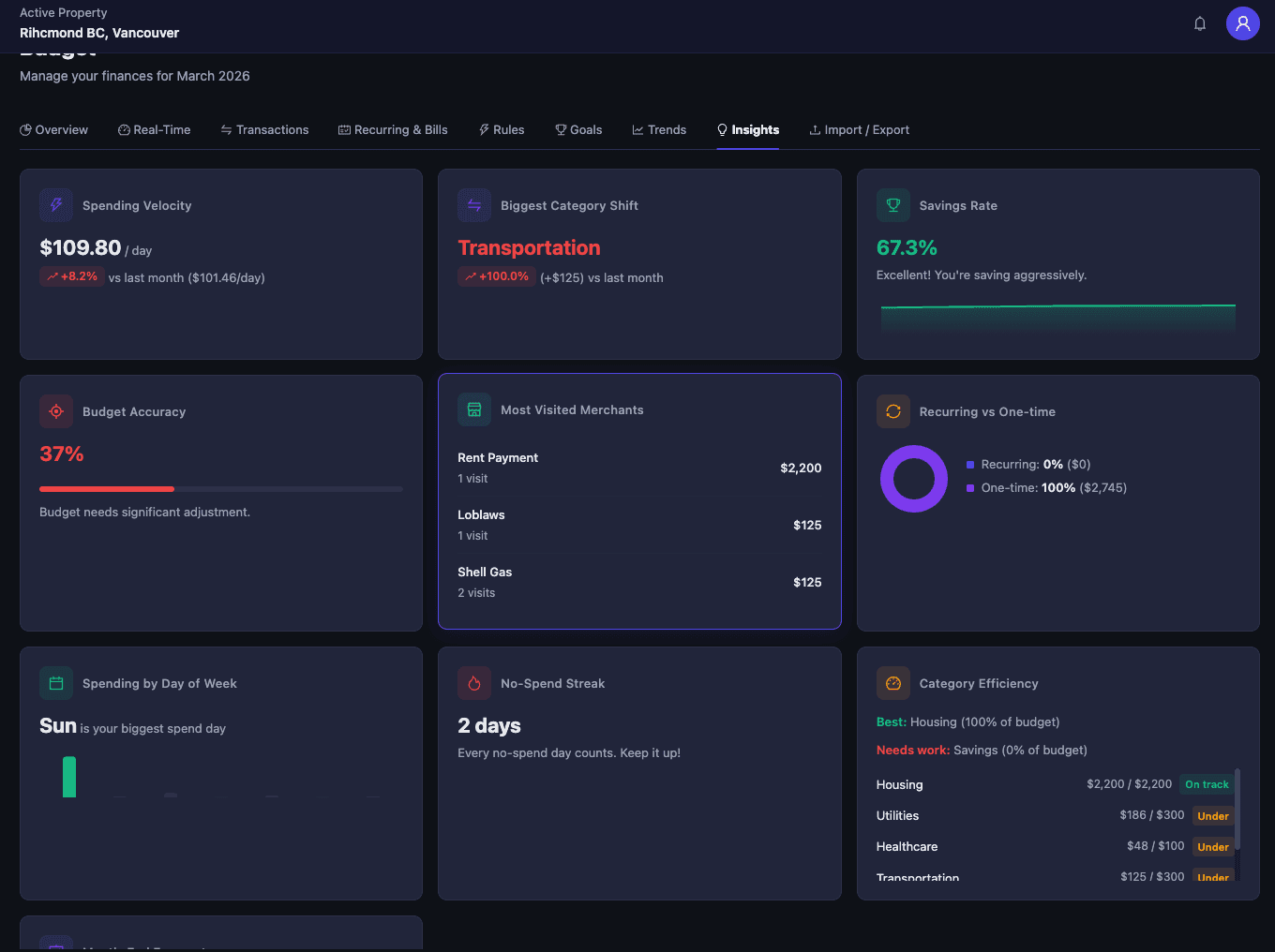
Task: Click the Spending Velocity lightning icon
Action: [56, 205]
